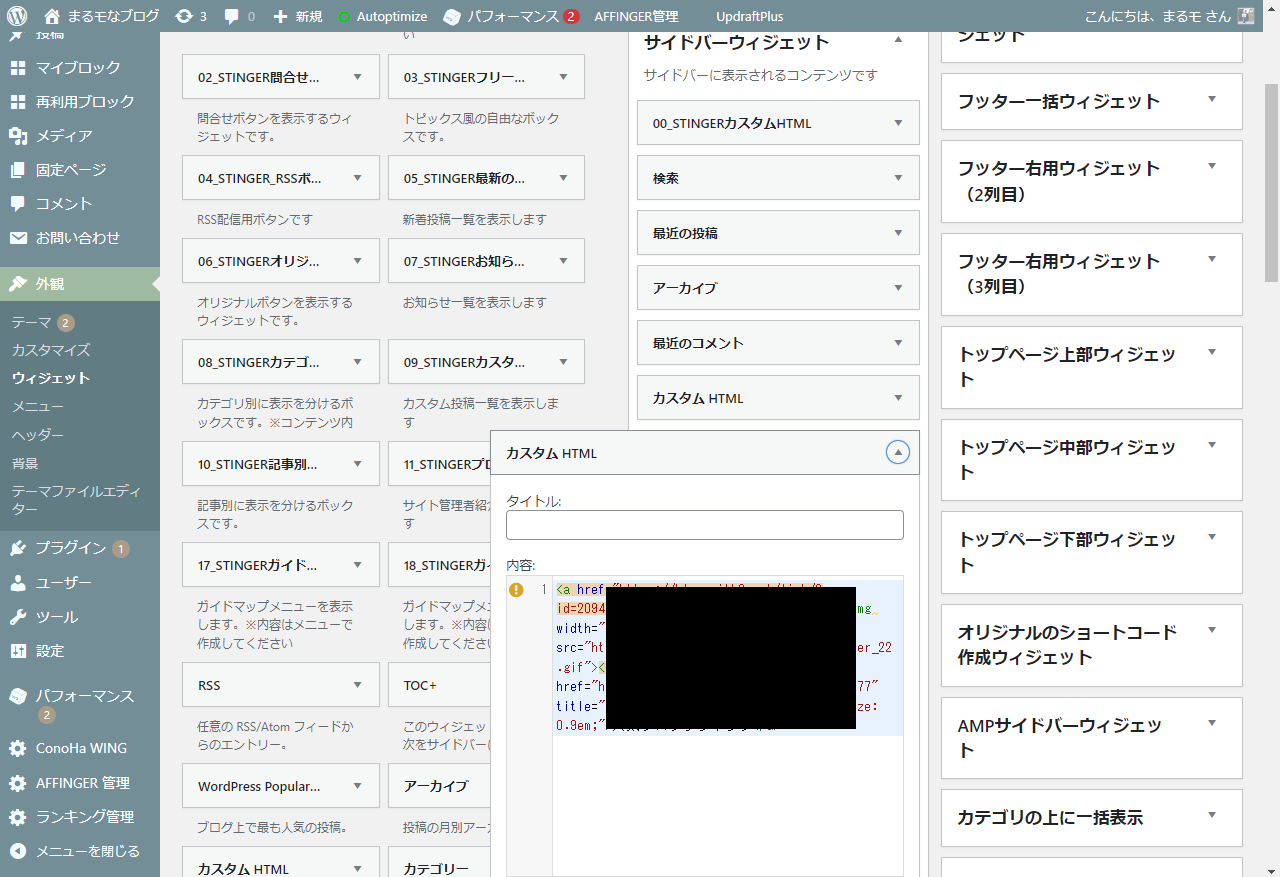This screenshot has width=1280, height=877.
Task: Go to カスタマイズ submenu
Action: click(51, 350)
